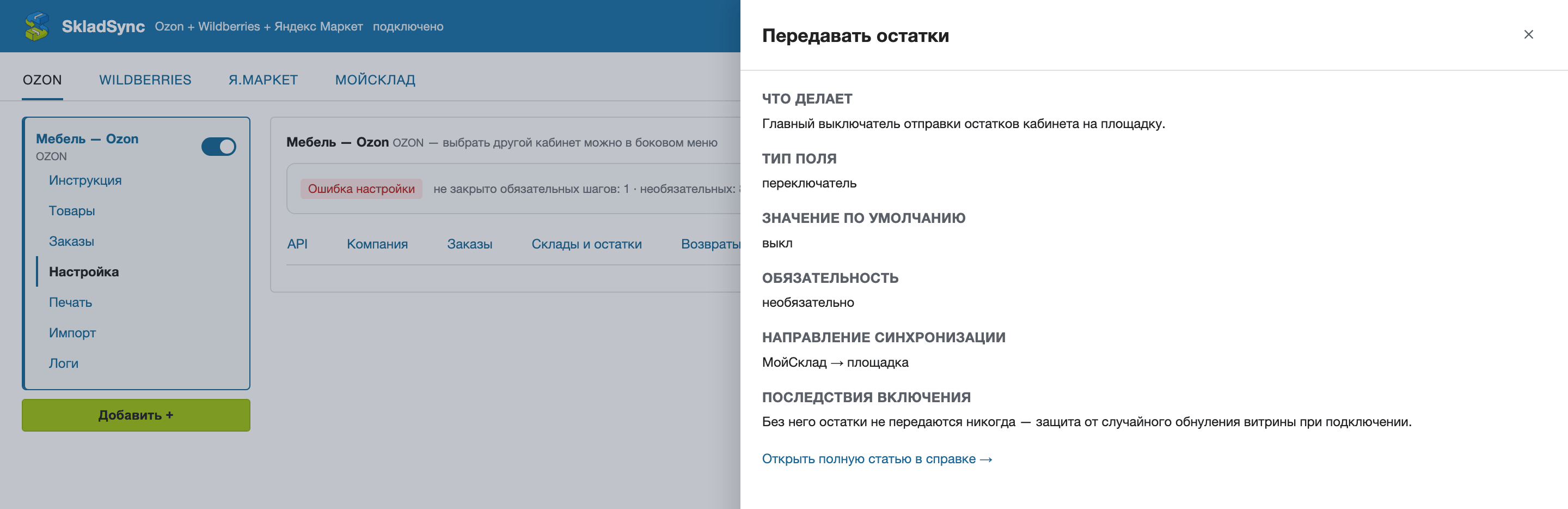Click the Мебель — Ozon cabinet title in sidebar

pyautogui.click(x=87, y=139)
